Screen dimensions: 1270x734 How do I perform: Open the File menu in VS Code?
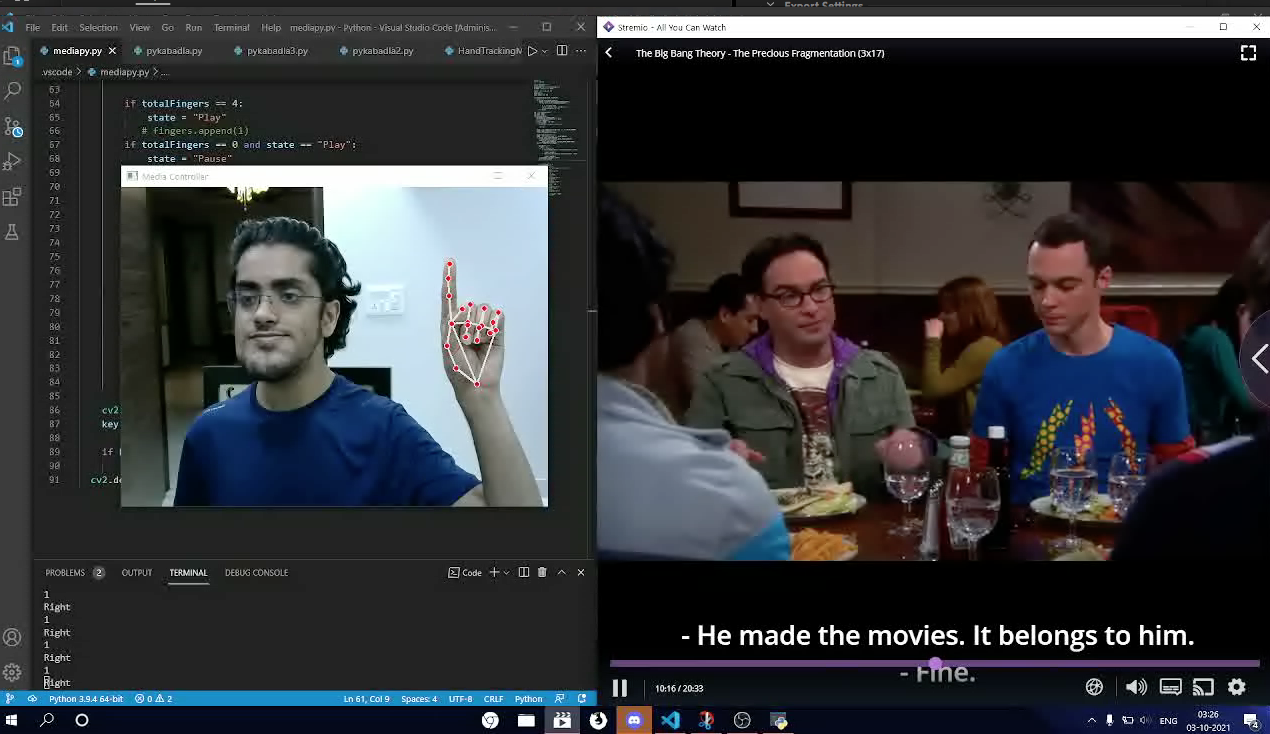coord(33,27)
